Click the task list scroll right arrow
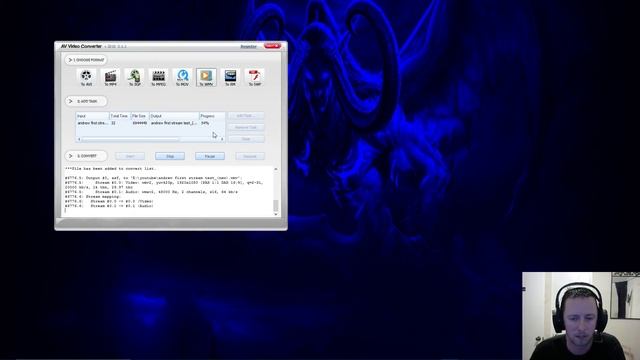640x360 pixels. point(222,140)
